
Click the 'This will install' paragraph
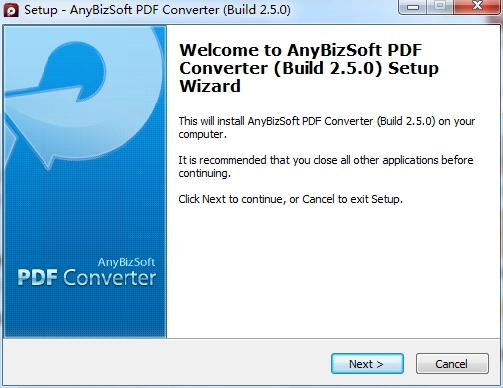pos(327,127)
